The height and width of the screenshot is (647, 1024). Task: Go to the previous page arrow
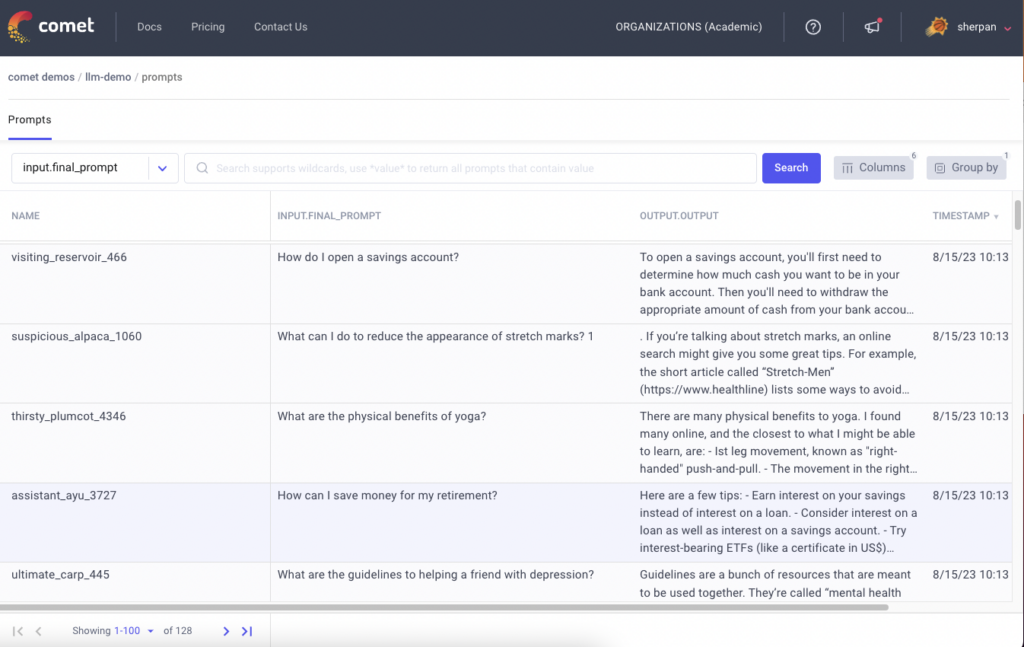tap(39, 631)
